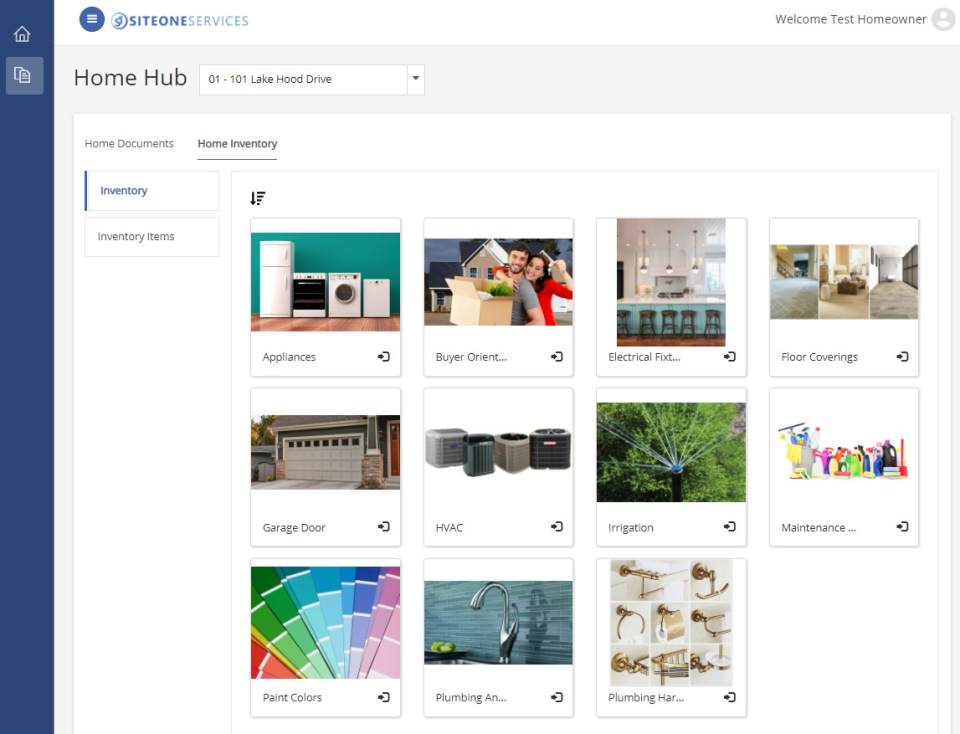This screenshot has width=960, height=734.
Task: Open the Floor Coverings category using its arrow icon
Action: [x=902, y=357]
